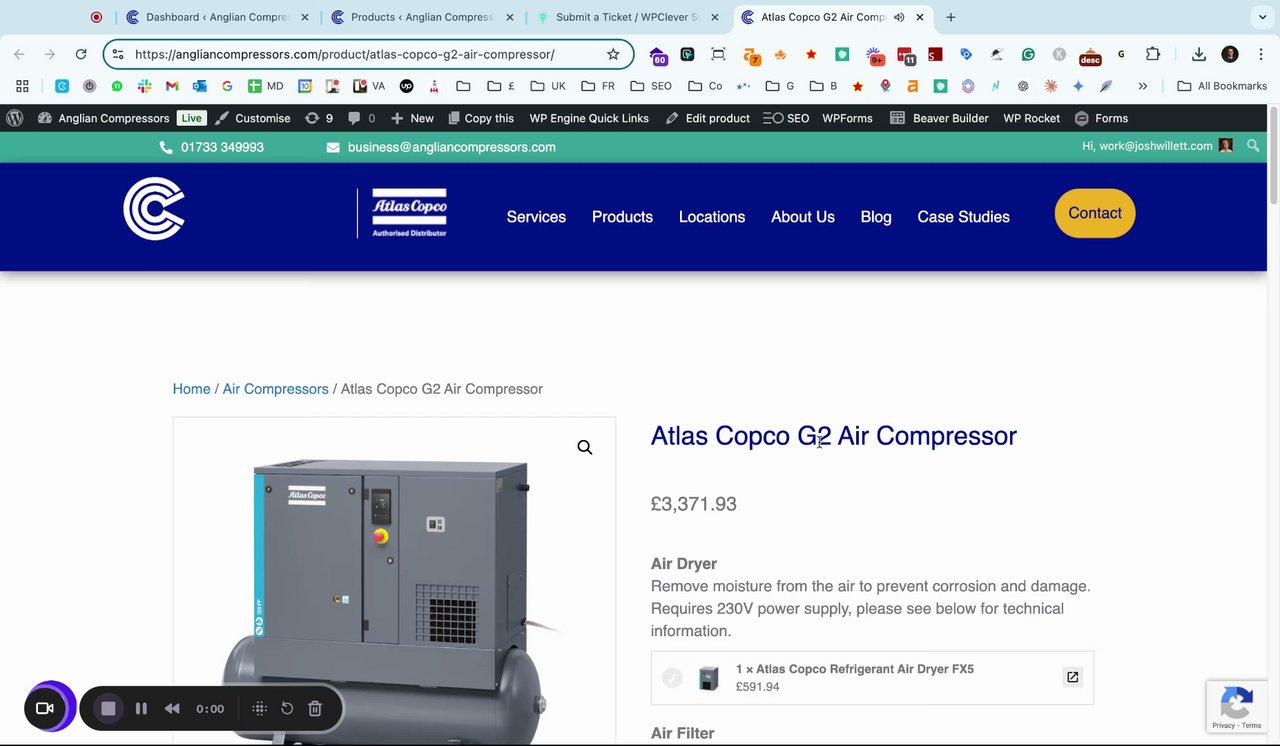This screenshot has width=1280, height=746.
Task: Follow the Air Compressors breadcrumb link
Action: [275, 389]
